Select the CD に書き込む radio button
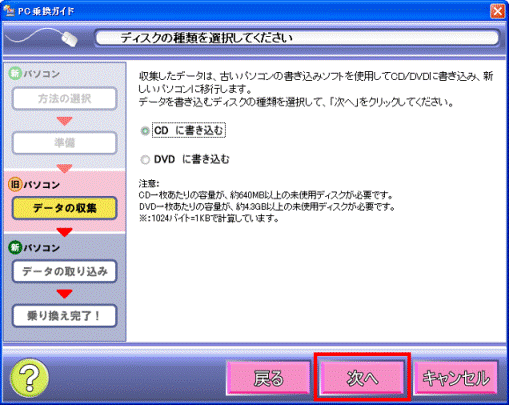The image size is (509, 405). click(x=145, y=131)
